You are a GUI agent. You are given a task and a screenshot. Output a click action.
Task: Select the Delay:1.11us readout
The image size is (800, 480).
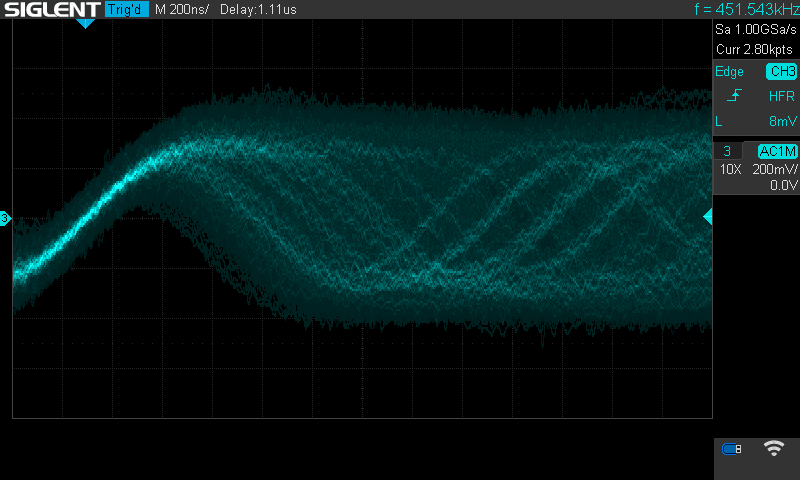point(258,9)
